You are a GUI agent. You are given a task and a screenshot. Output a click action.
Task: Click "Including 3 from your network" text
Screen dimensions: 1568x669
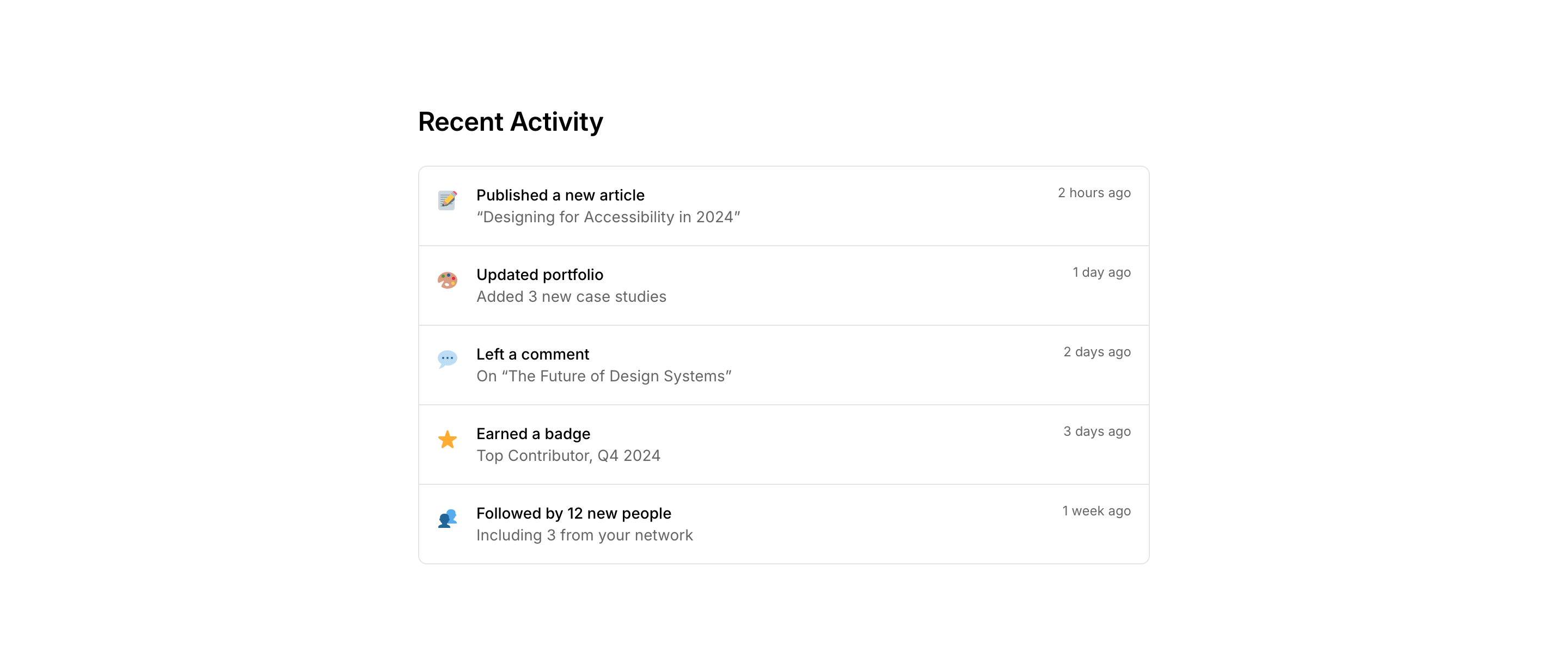[x=584, y=535]
